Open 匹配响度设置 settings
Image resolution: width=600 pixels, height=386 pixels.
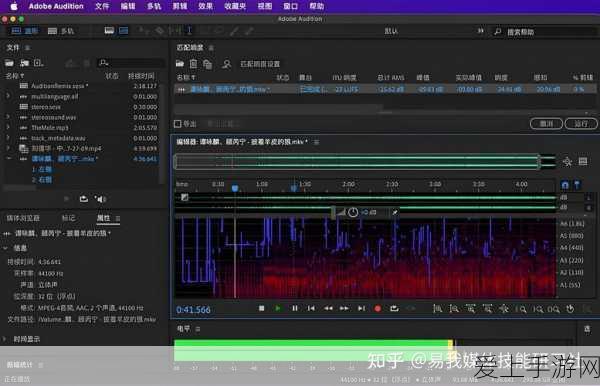tap(260, 64)
